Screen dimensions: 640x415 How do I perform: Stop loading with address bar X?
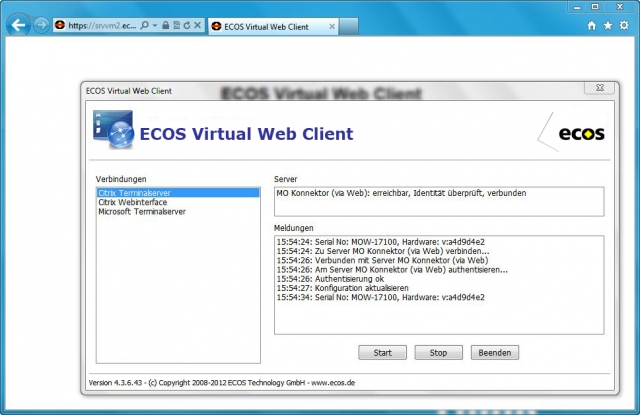[198, 25]
